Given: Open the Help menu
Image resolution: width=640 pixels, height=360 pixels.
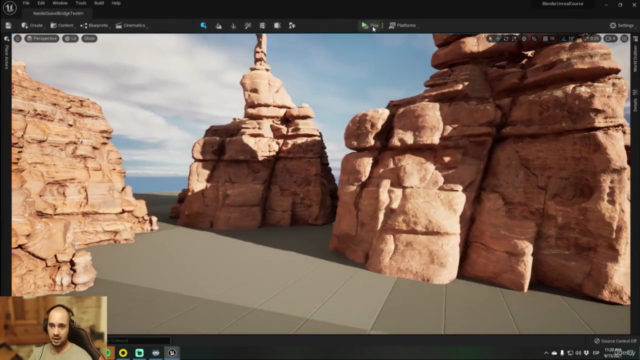Looking at the screenshot, I should point(116,3).
